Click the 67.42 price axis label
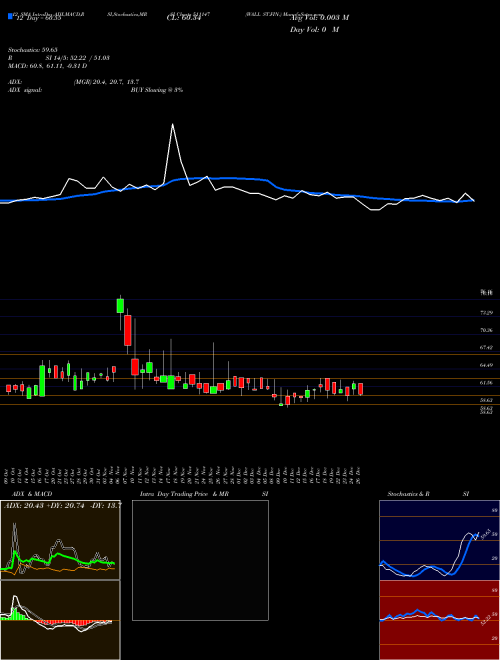Image resolution: width=500 pixels, height=660 pixels. [487, 348]
